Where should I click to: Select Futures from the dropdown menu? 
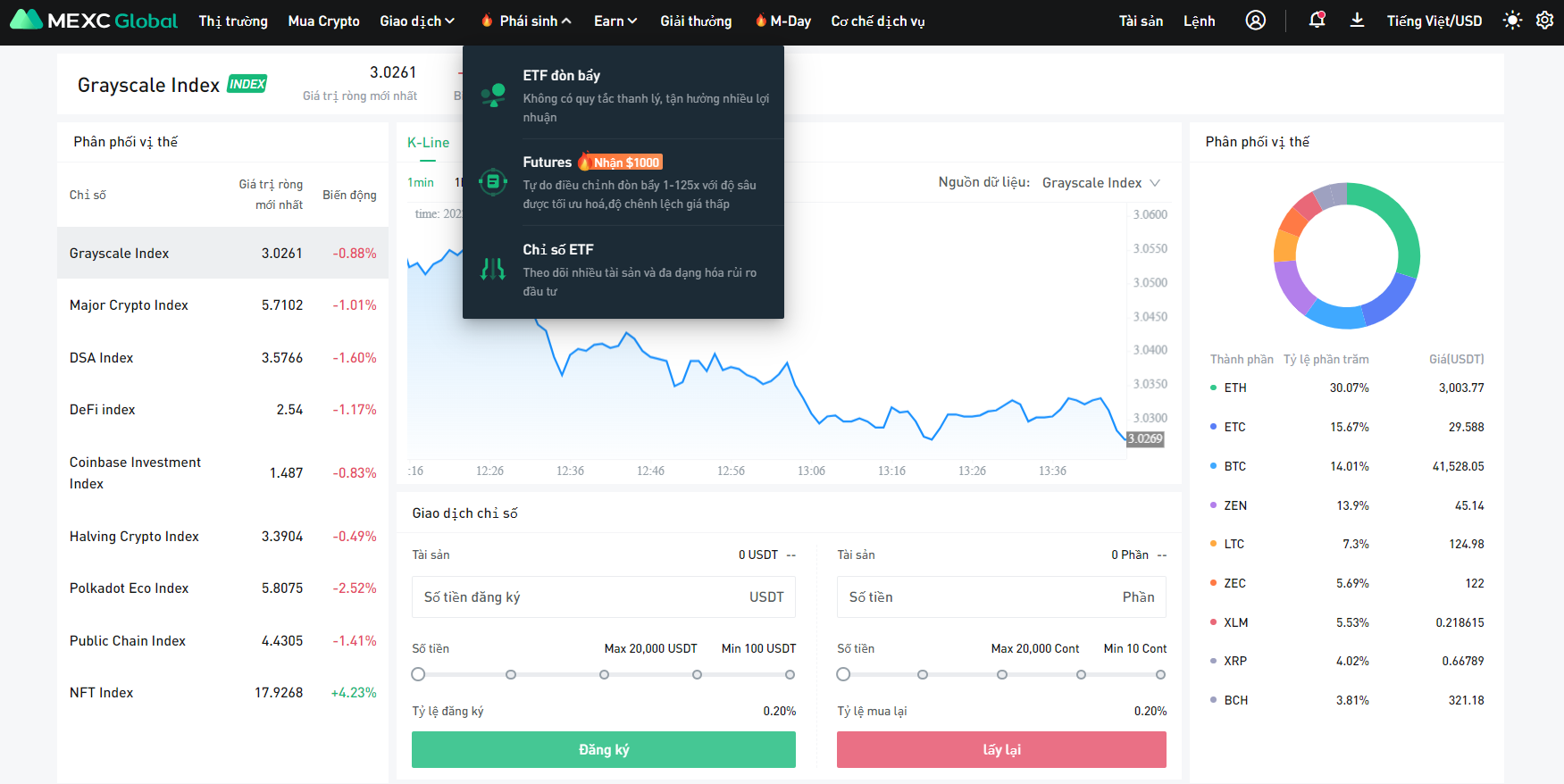(x=623, y=182)
